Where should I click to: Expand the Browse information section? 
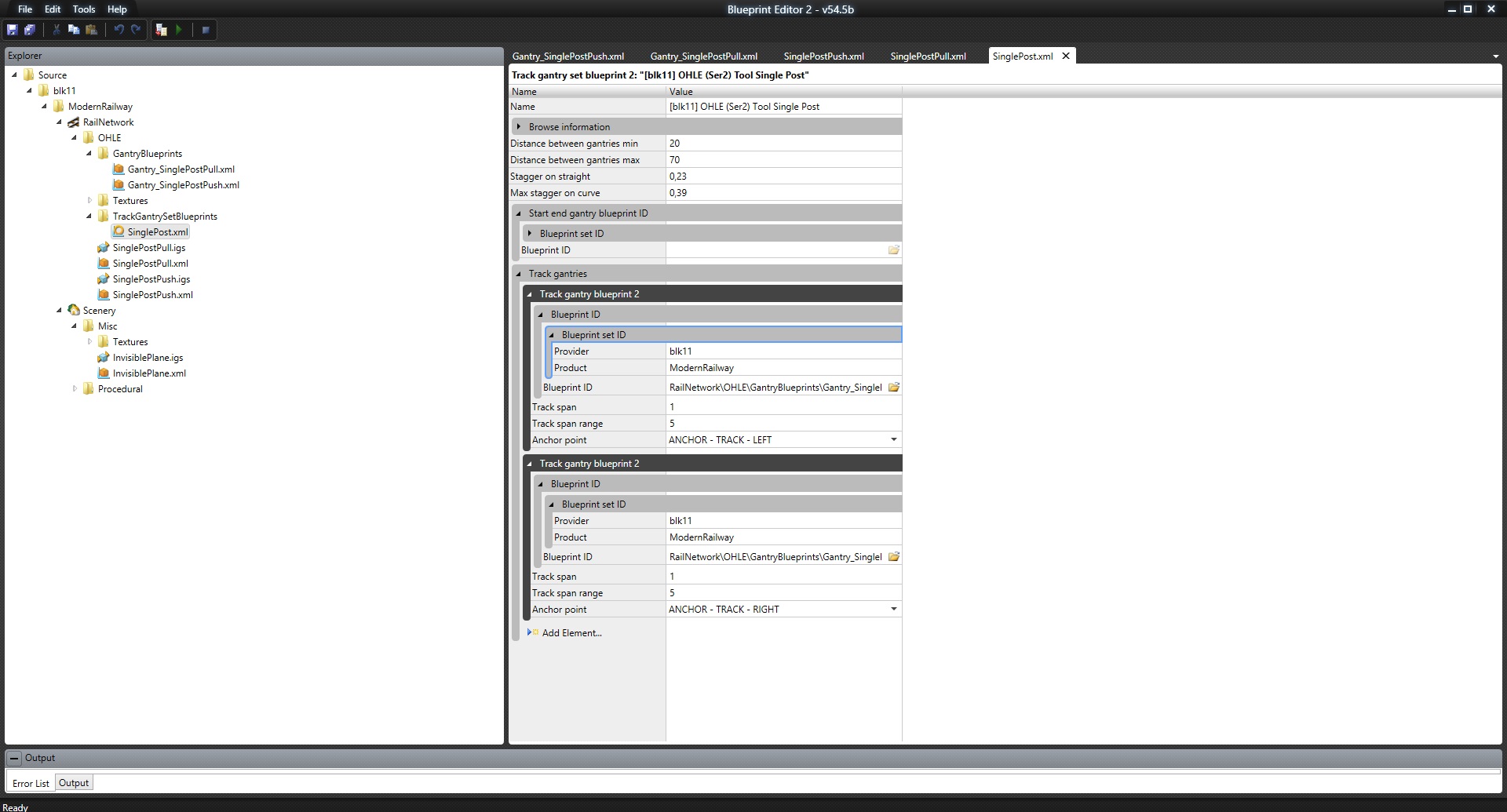point(519,127)
